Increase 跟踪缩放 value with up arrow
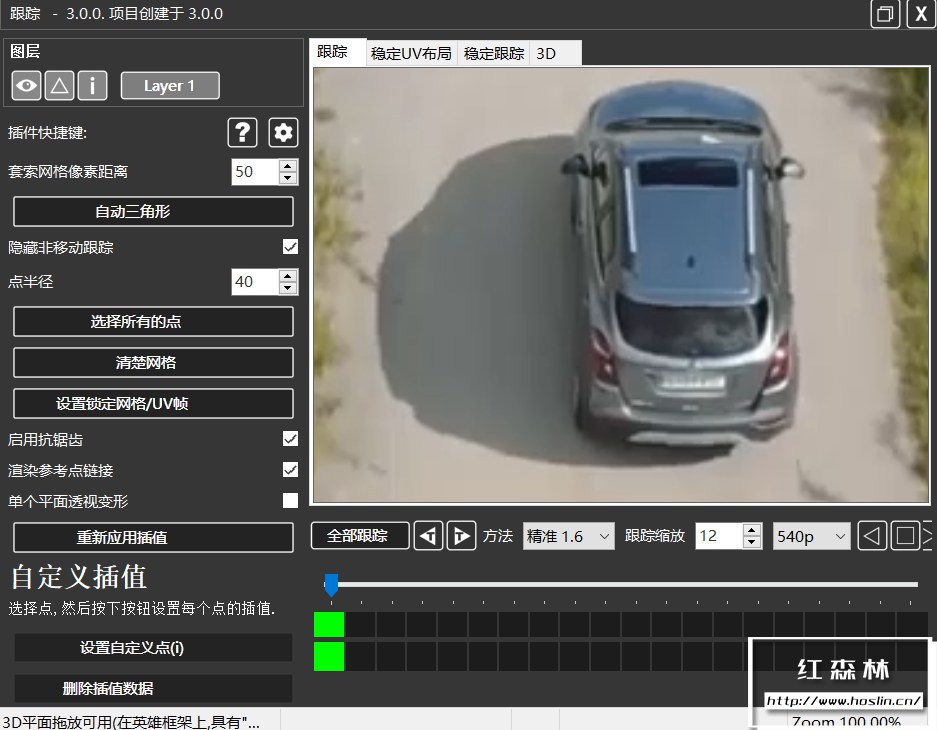Screen dimensions: 937x730 click(752, 530)
